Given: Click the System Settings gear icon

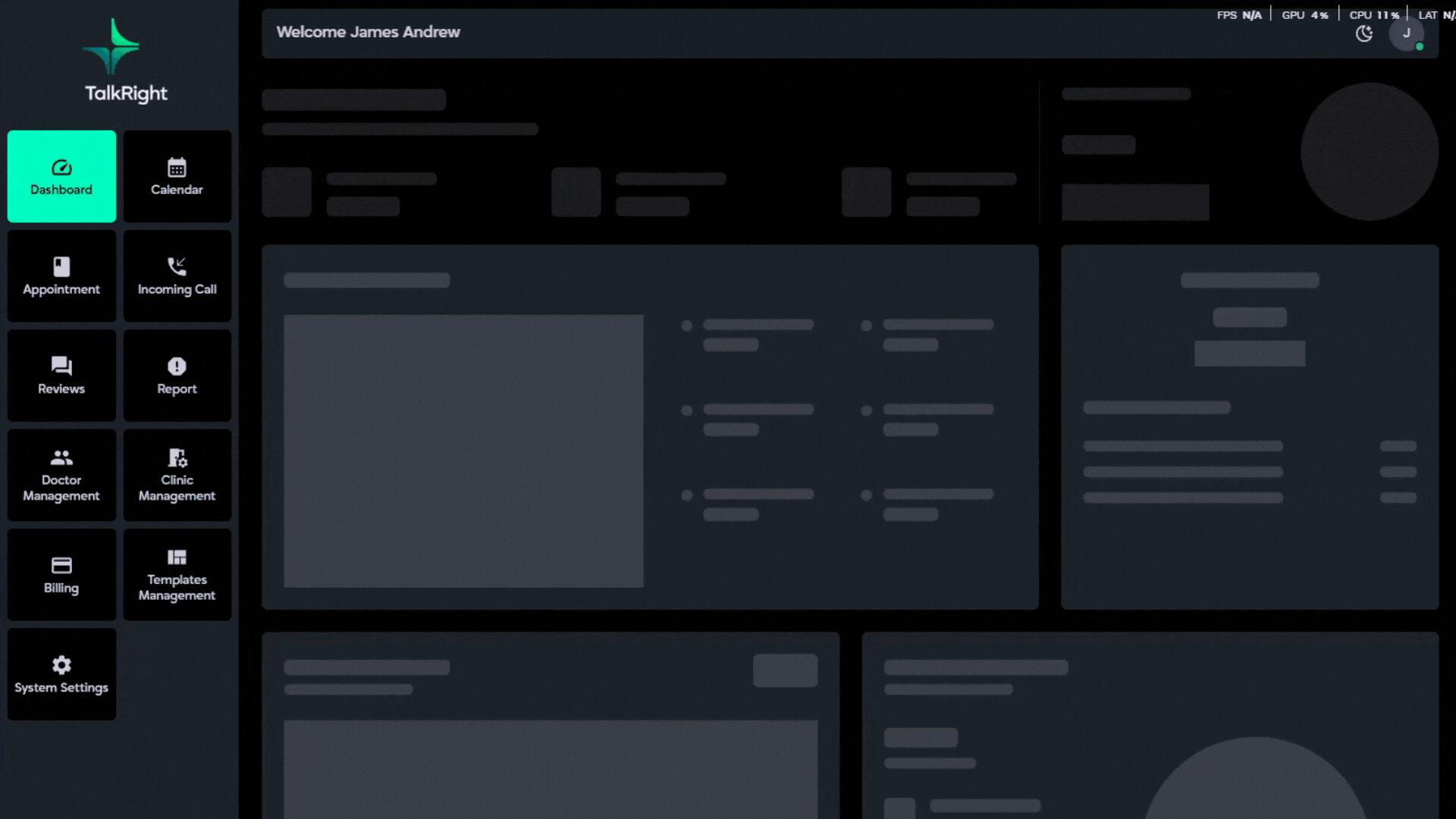Looking at the screenshot, I should point(61,664).
